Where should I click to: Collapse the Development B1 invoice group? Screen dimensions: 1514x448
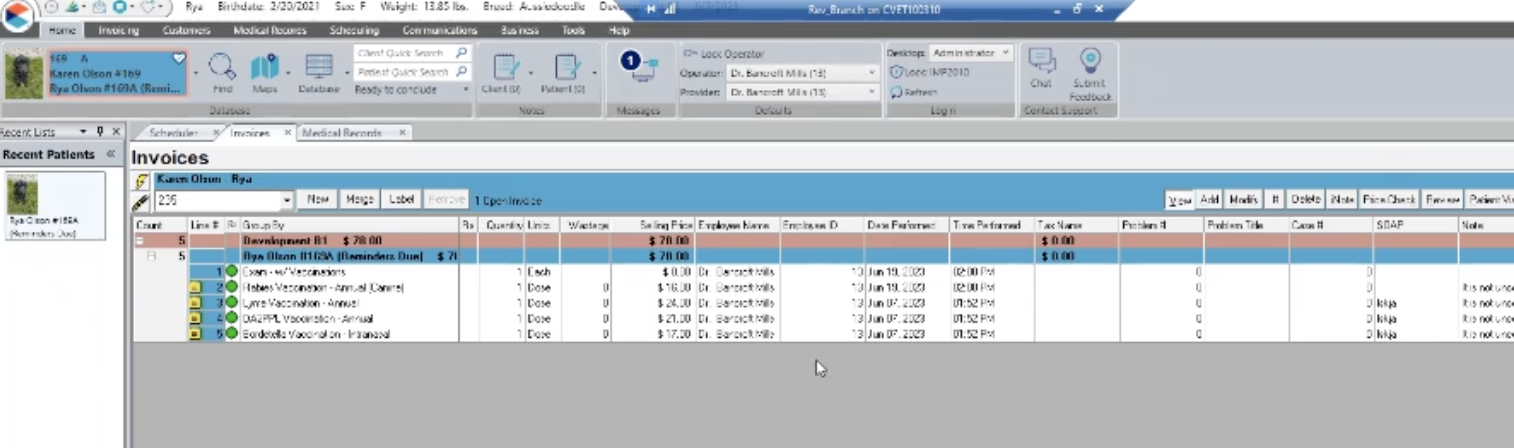[x=140, y=241]
